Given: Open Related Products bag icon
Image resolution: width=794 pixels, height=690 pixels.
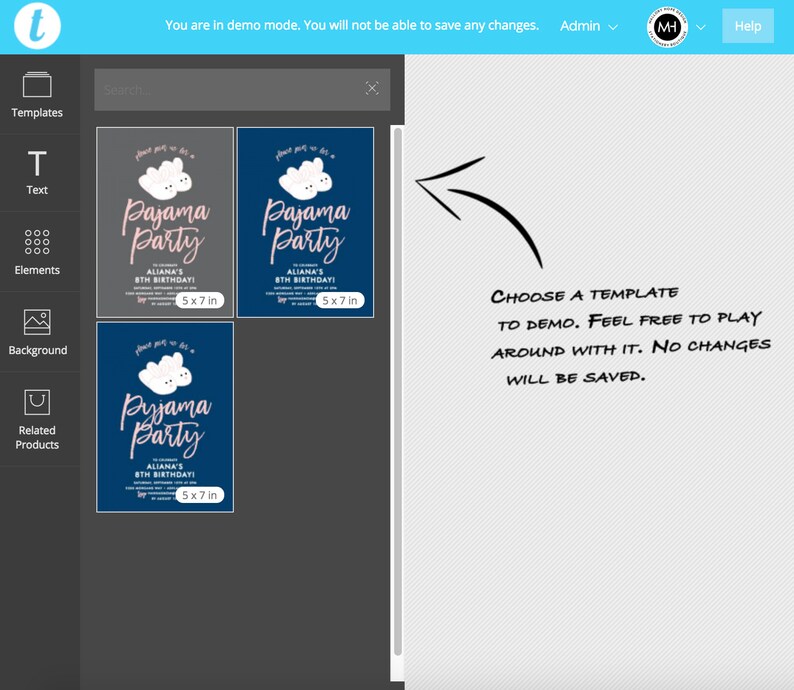Looking at the screenshot, I should click(37, 402).
